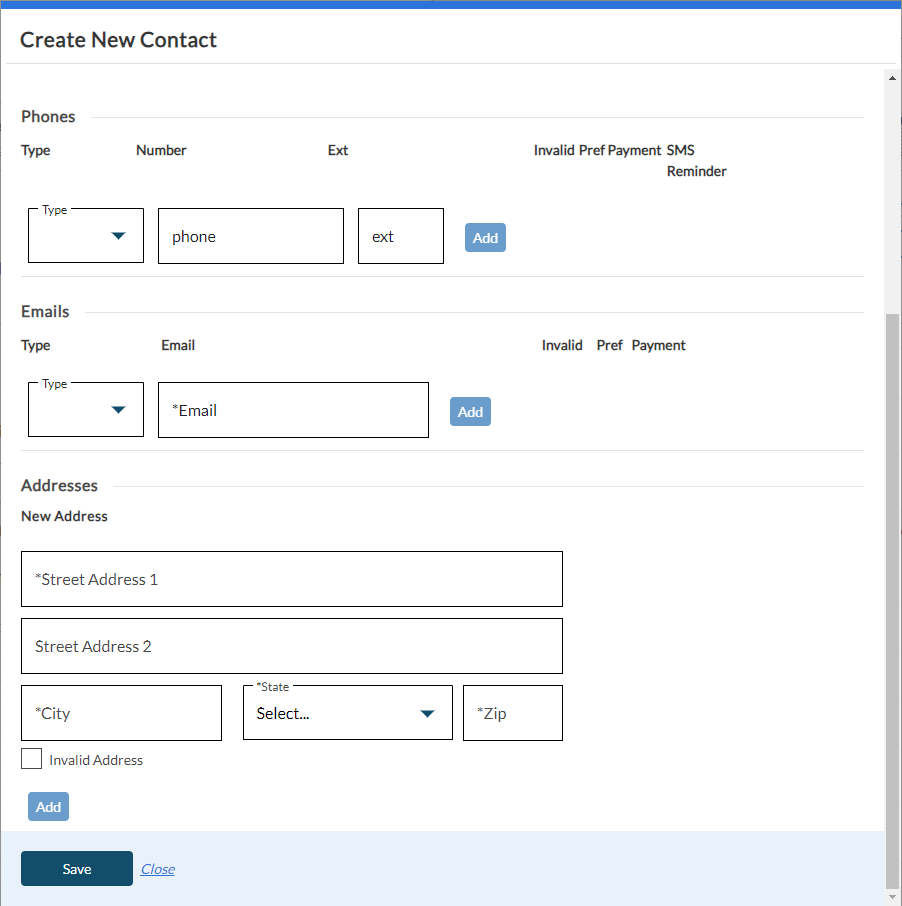Click the *Email input field
902x906 pixels.
point(293,410)
